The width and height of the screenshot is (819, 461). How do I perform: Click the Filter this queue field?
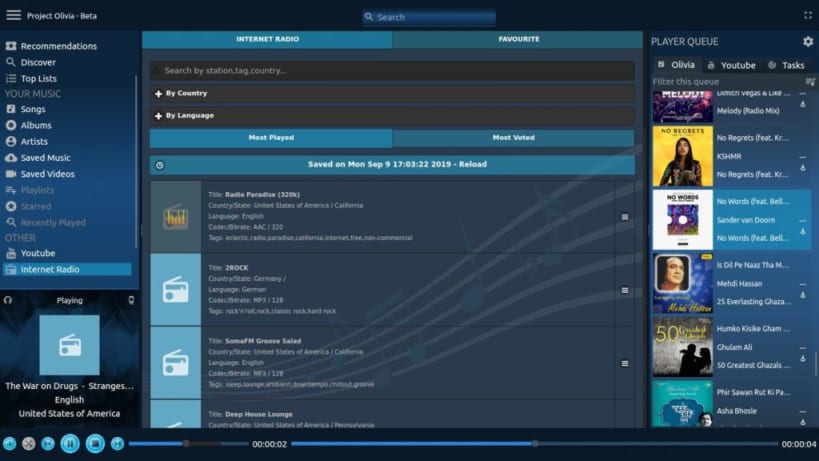(x=728, y=81)
